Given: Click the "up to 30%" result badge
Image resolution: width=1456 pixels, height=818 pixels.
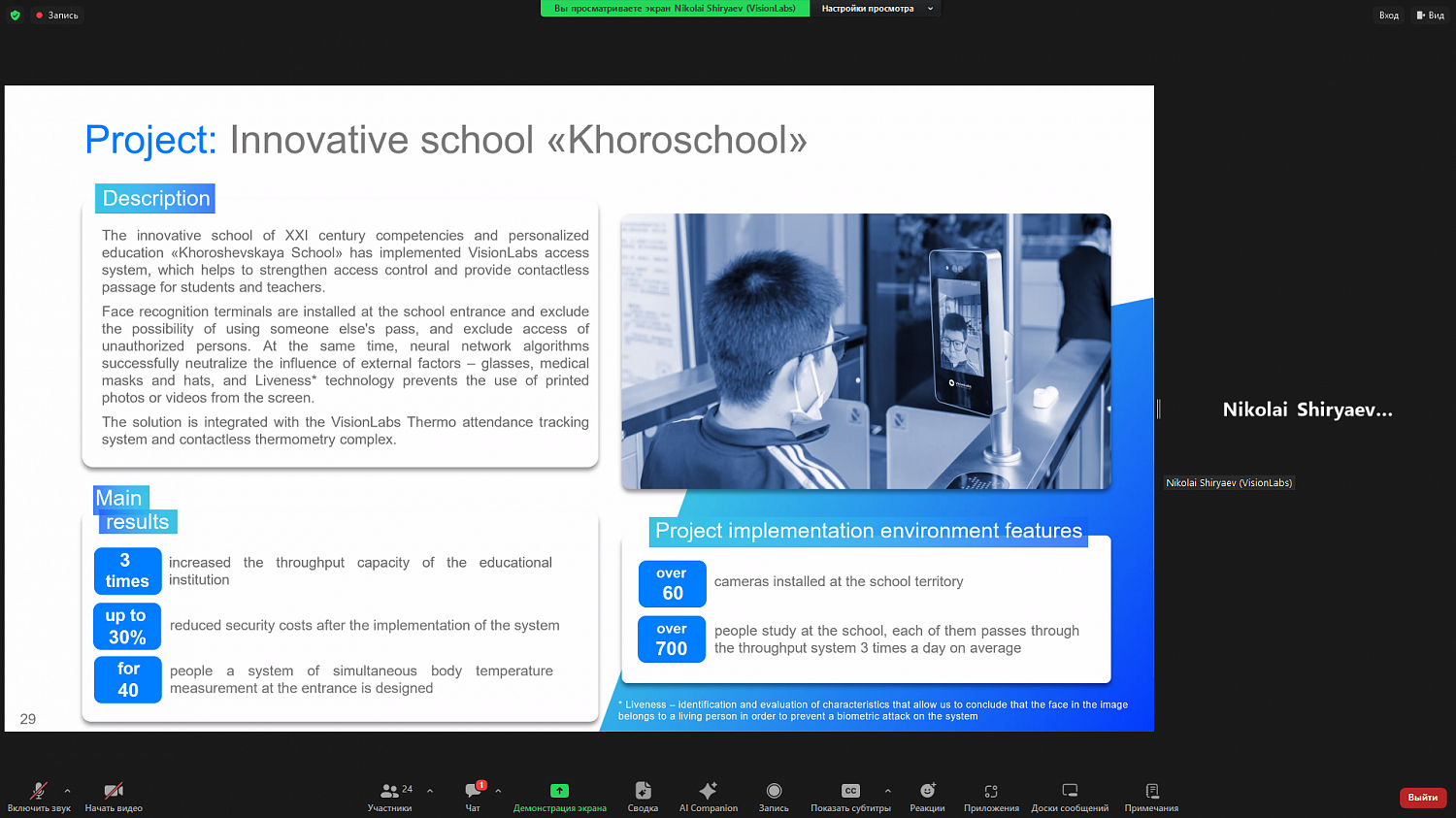Looking at the screenshot, I should point(127,626).
